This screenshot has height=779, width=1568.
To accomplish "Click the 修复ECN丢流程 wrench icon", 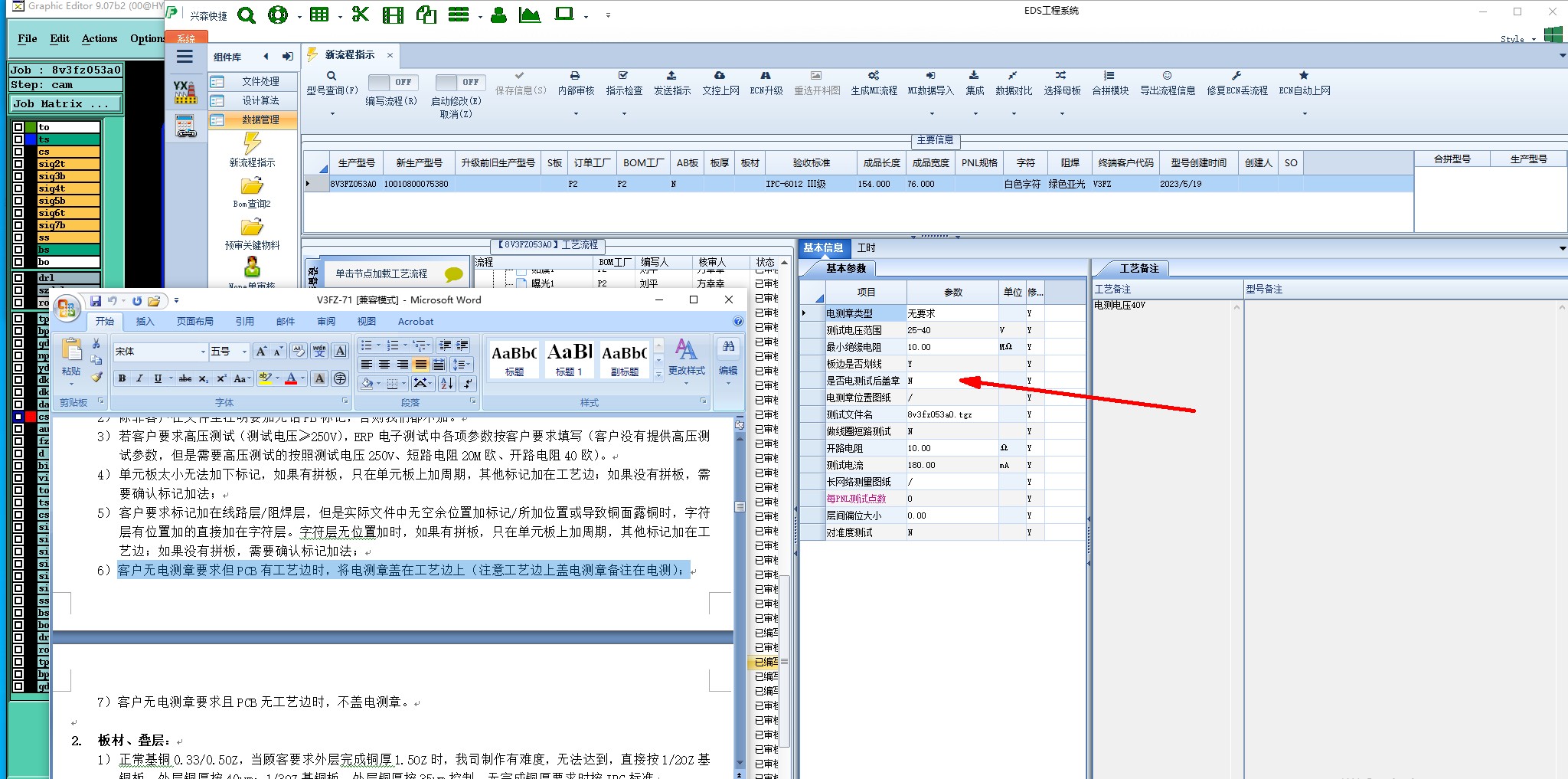I will [1236, 76].
